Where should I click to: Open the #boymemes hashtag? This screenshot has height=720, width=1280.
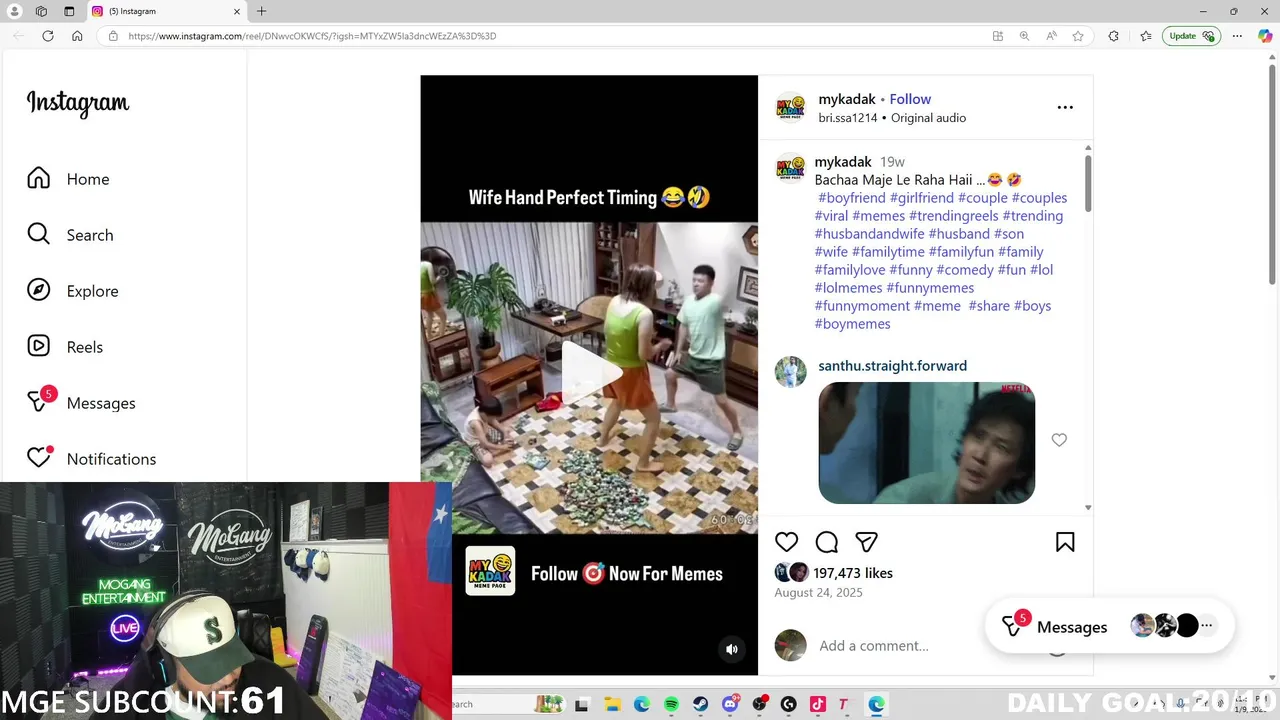click(x=852, y=324)
